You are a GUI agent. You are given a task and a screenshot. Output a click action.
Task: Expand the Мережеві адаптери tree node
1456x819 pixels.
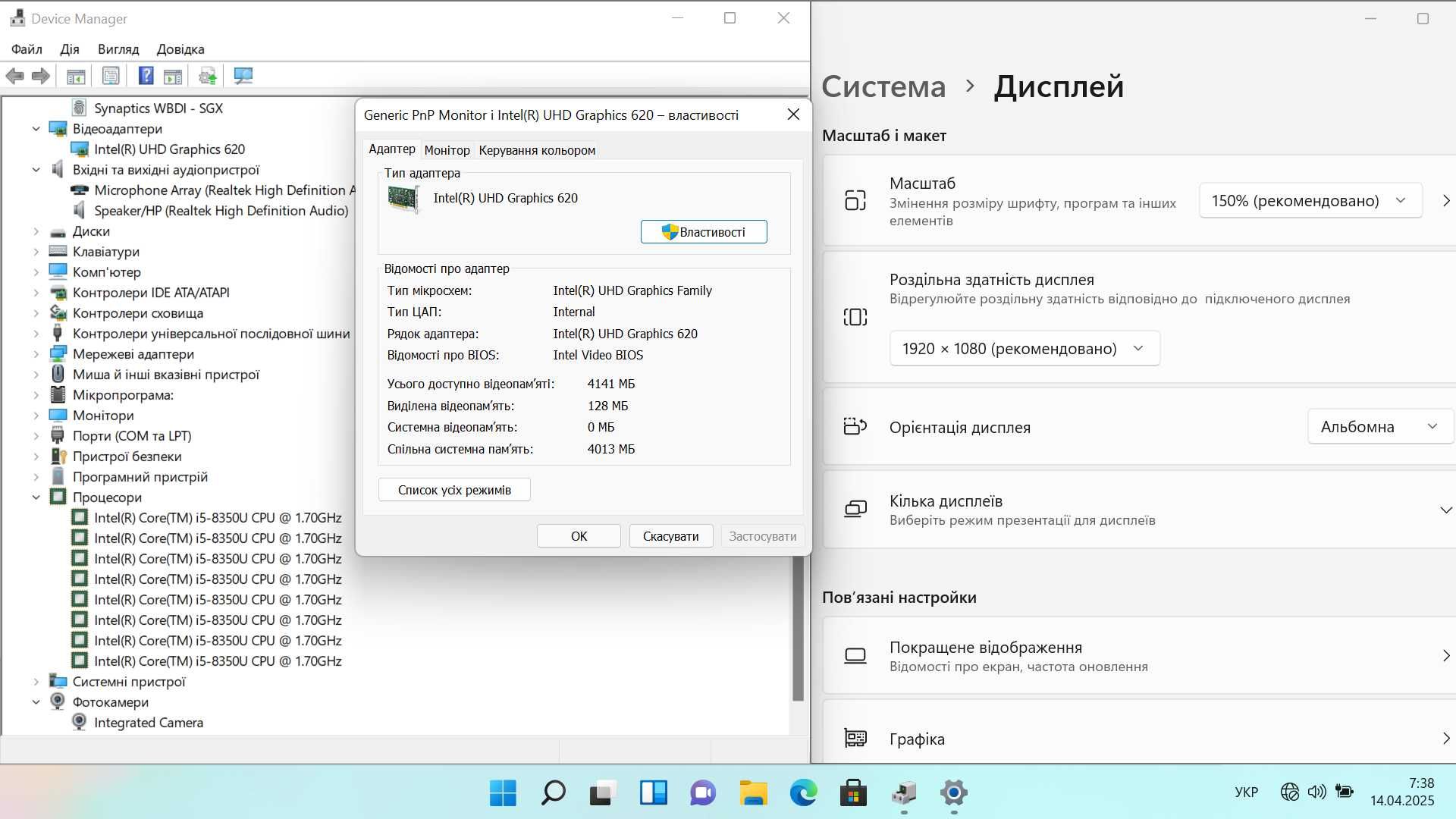pyautogui.click(x=36, y=354)
